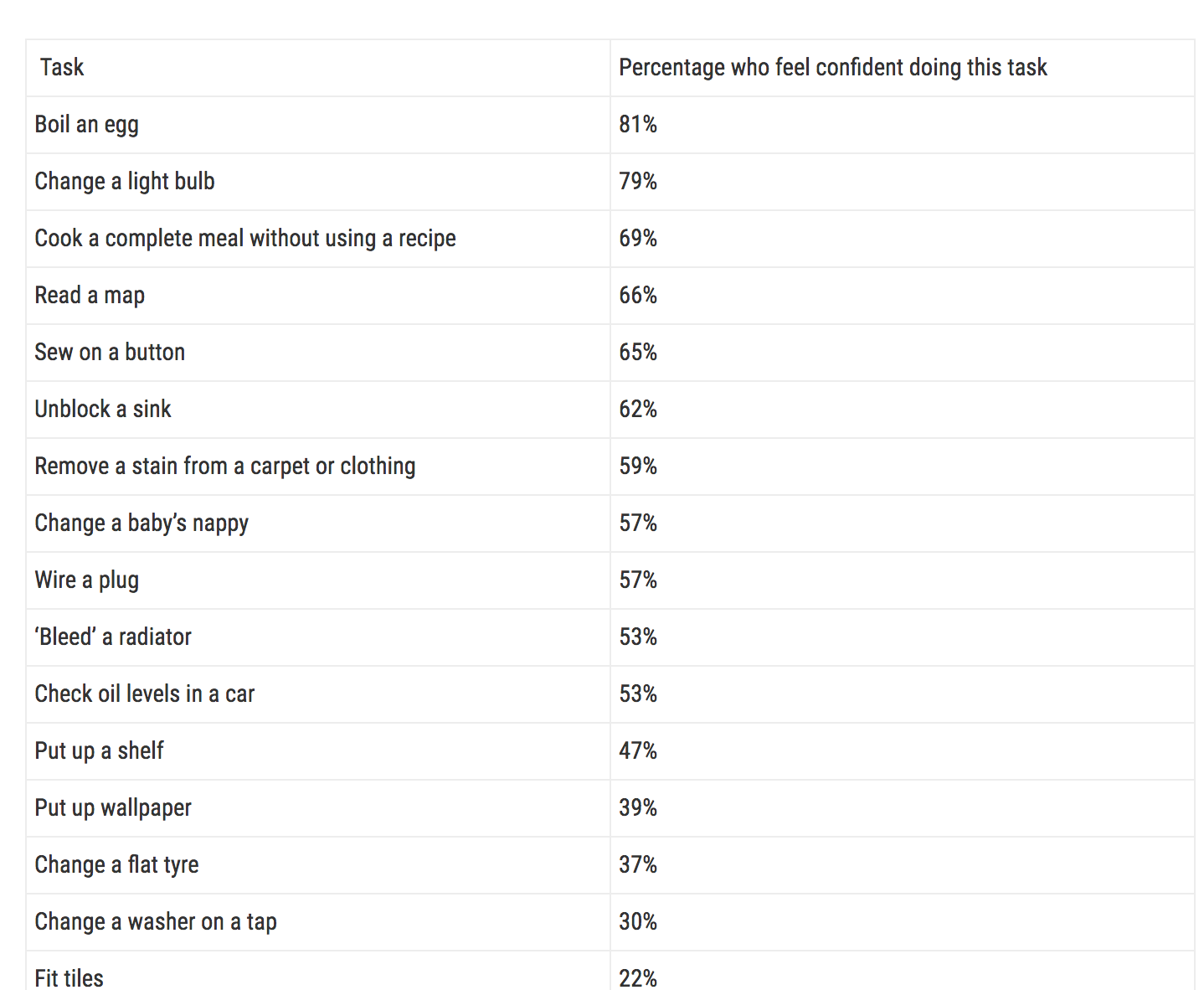Click the "Change a light bulb" row label
This screenshot has width=1204, height=990.
pyautogui.click(x=125, y=182)
